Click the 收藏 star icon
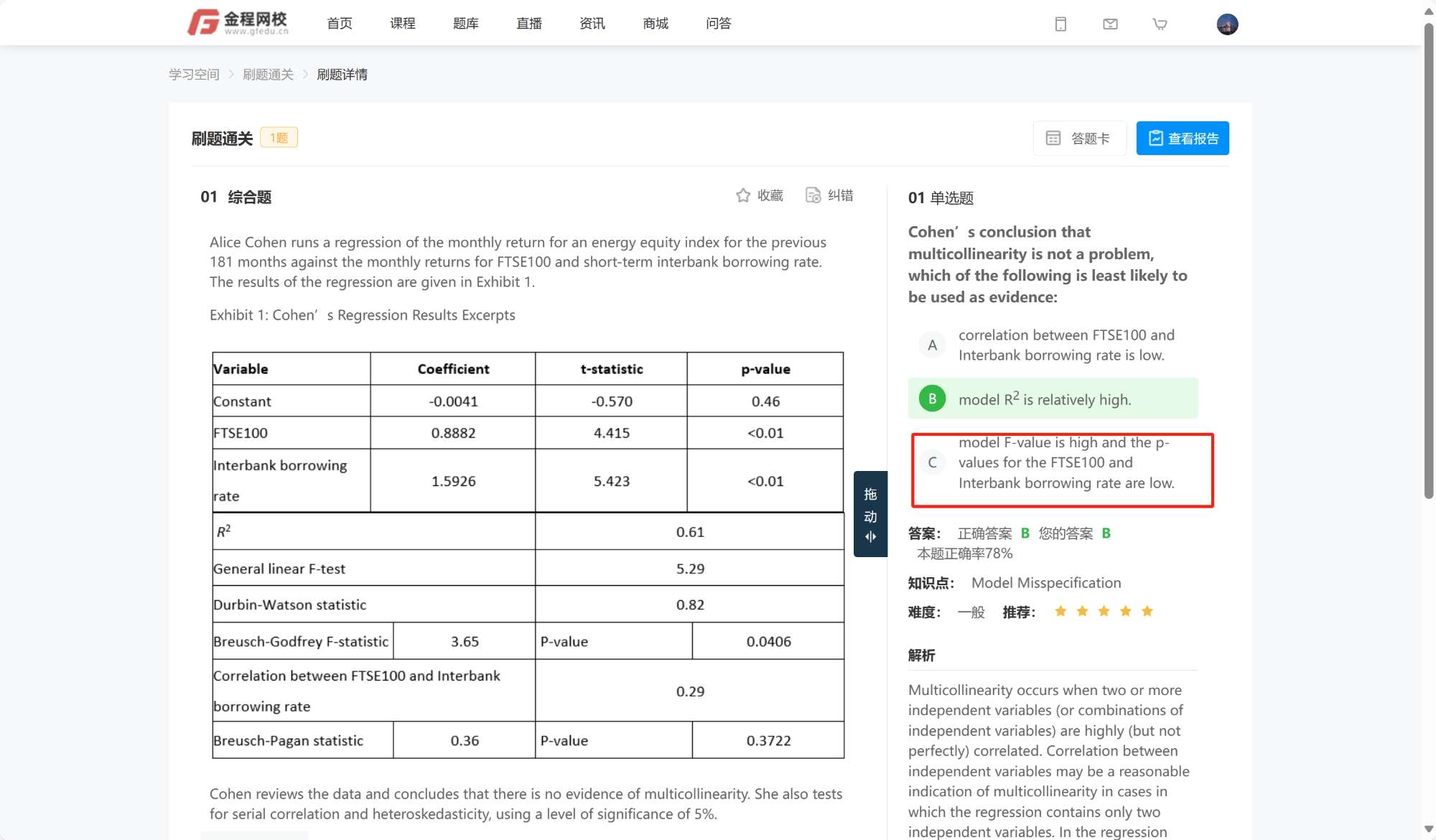Viewport: 1436px width, 840px height. click(x=743, y=195)
